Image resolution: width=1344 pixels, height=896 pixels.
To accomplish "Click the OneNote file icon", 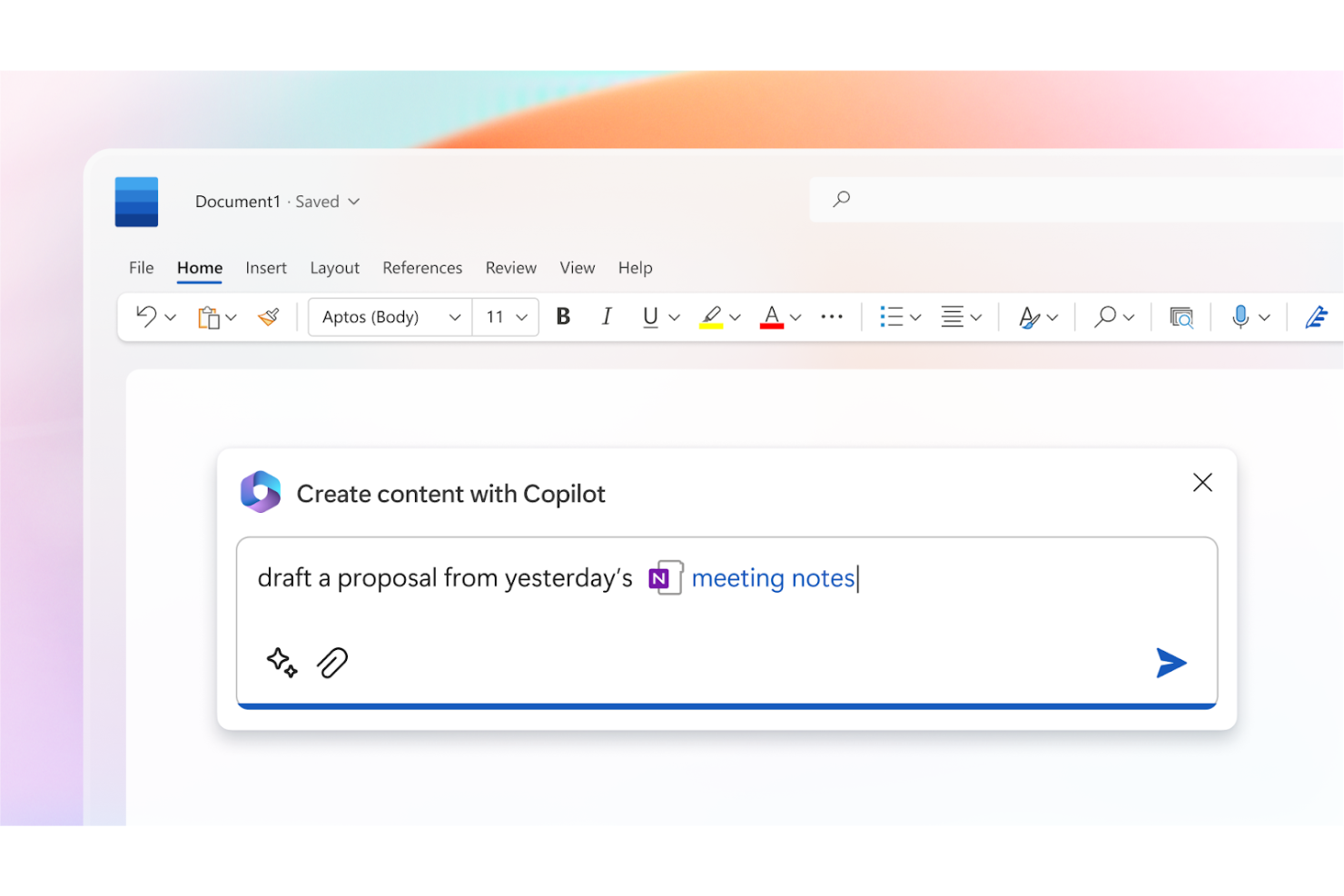I will click(x=666, y=578).
